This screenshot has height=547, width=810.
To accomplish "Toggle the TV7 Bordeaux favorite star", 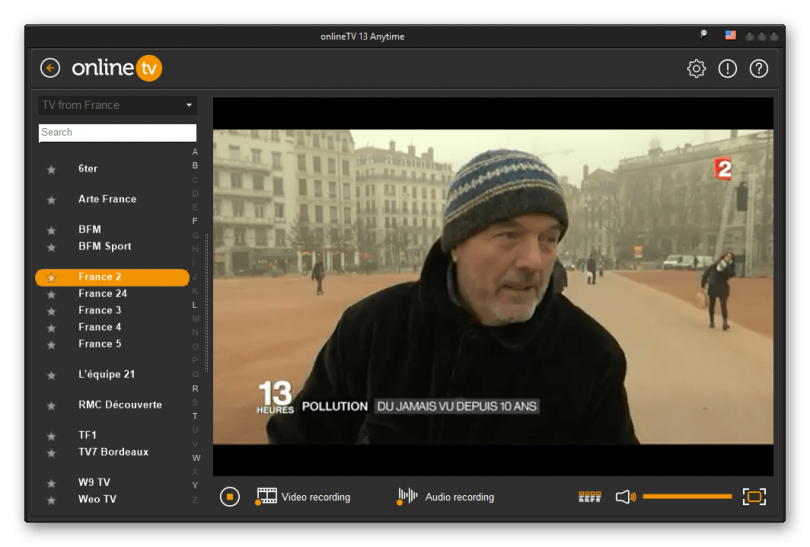I will [x=51, y=453].
